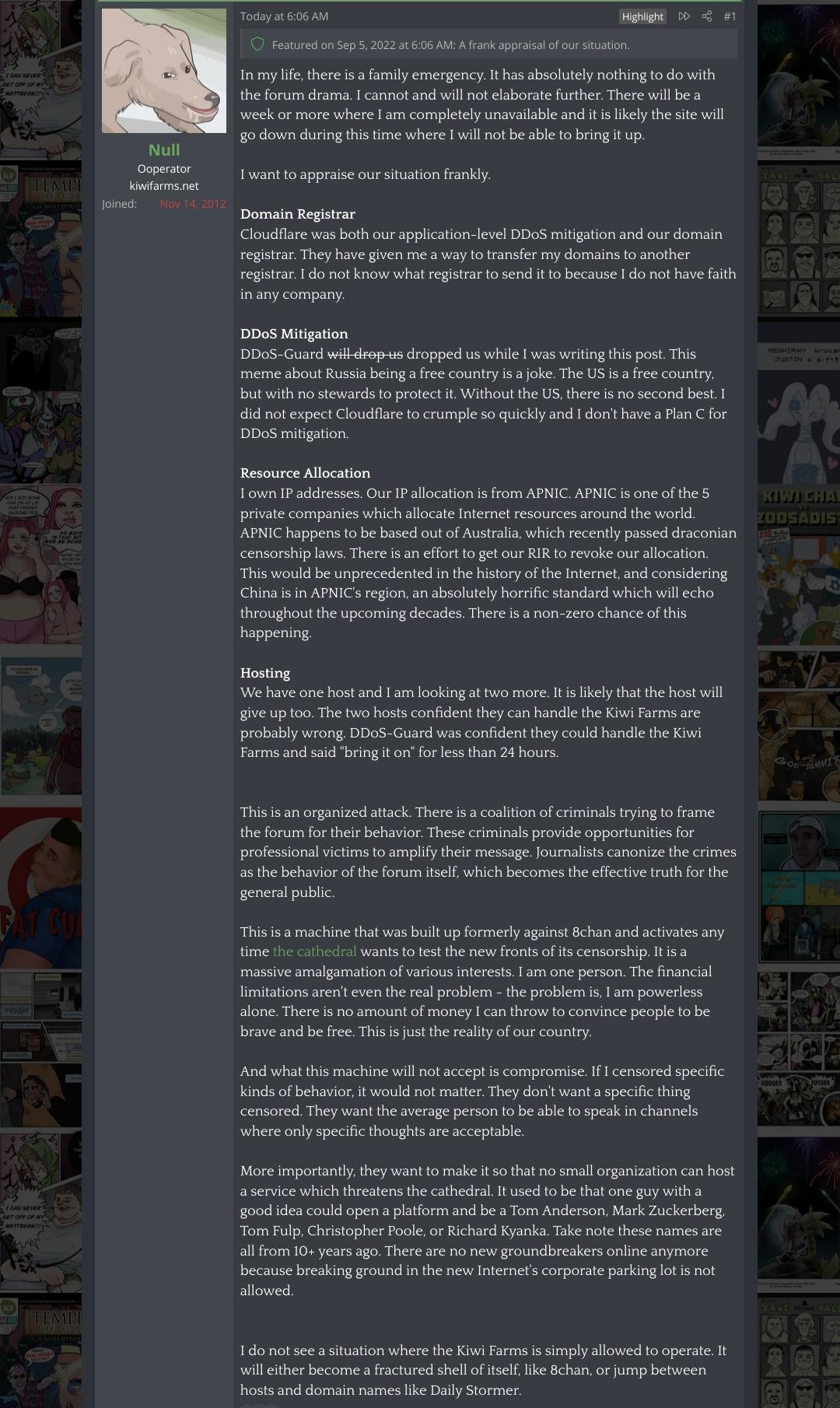The image size is (840, 1408).
Task: Click the DDoS Mitigation heading
Action: [294, 334]
